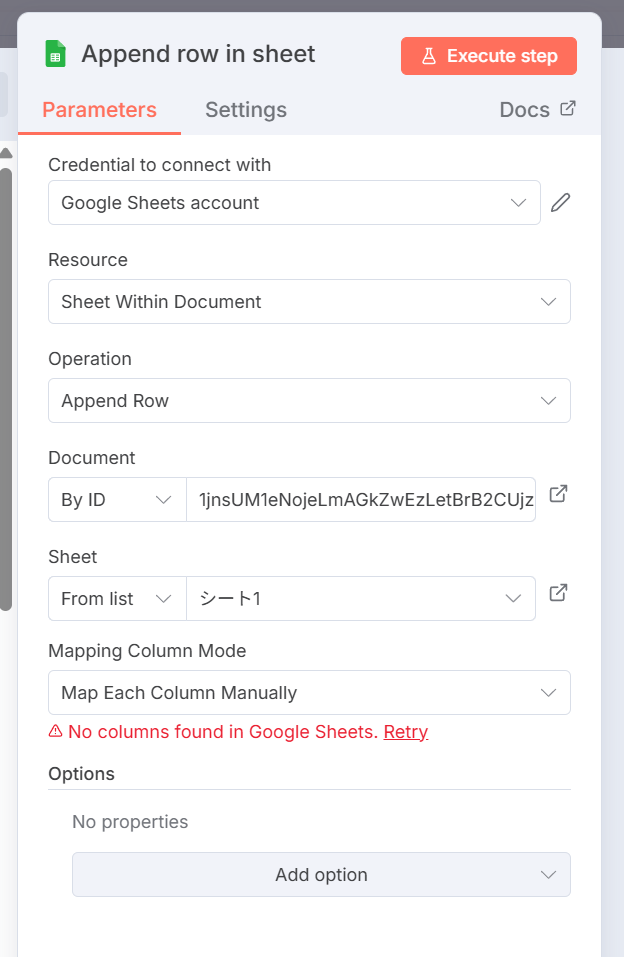Click the vertical scrollbar on the left
This screenshot has height=957, width=624.
6,380
